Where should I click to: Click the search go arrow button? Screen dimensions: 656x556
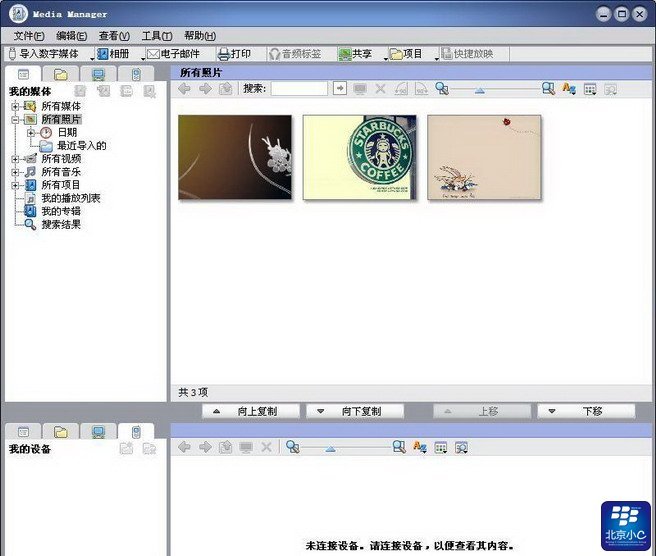pyautogui.click(x=340, y=89)
